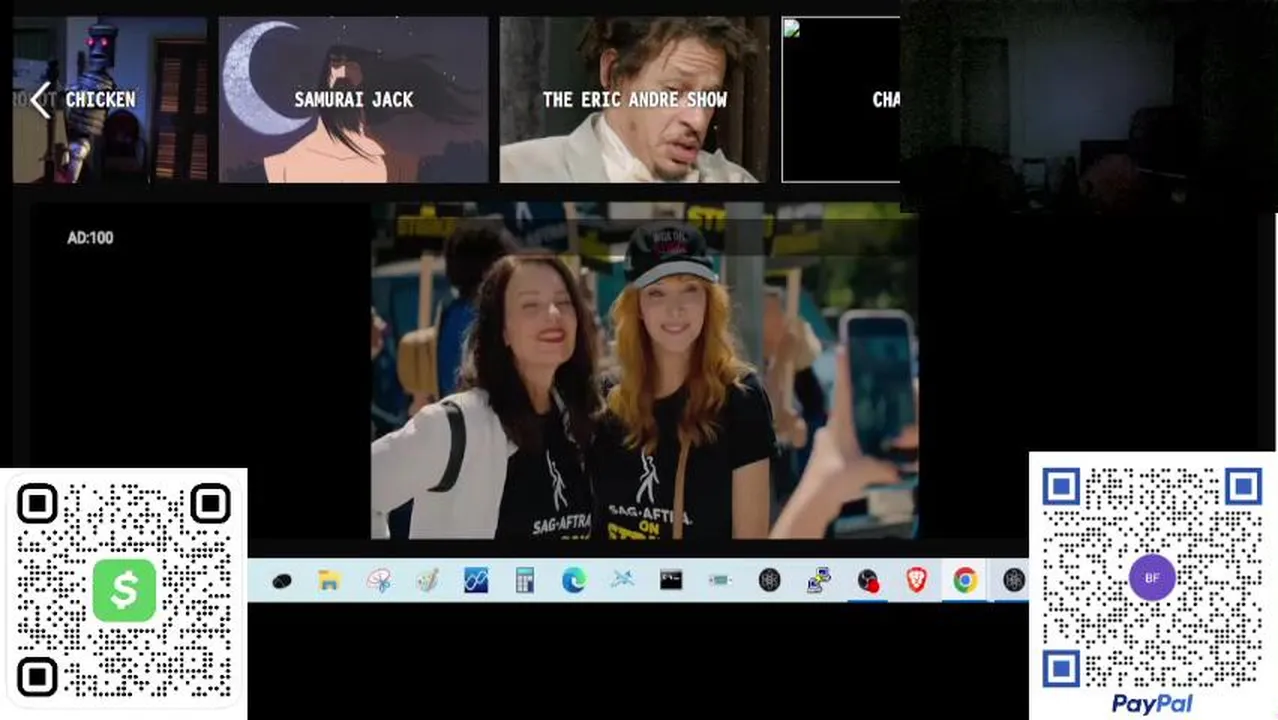Click the PayPal logo text
The image size is (1278, 720).
click(x=1152, y=704)
